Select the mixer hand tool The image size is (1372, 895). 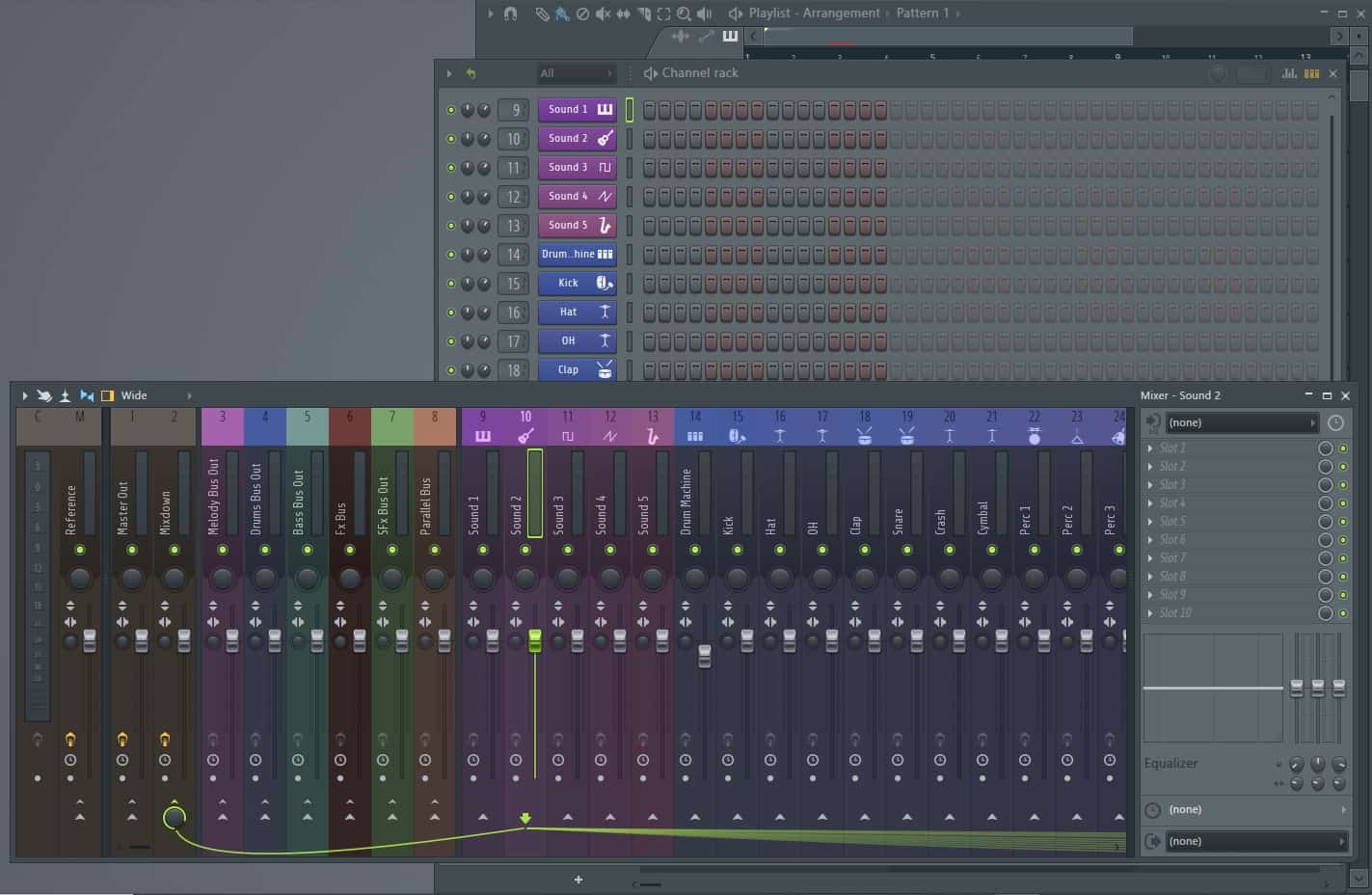pyautogui.click(x=43, y=394)
